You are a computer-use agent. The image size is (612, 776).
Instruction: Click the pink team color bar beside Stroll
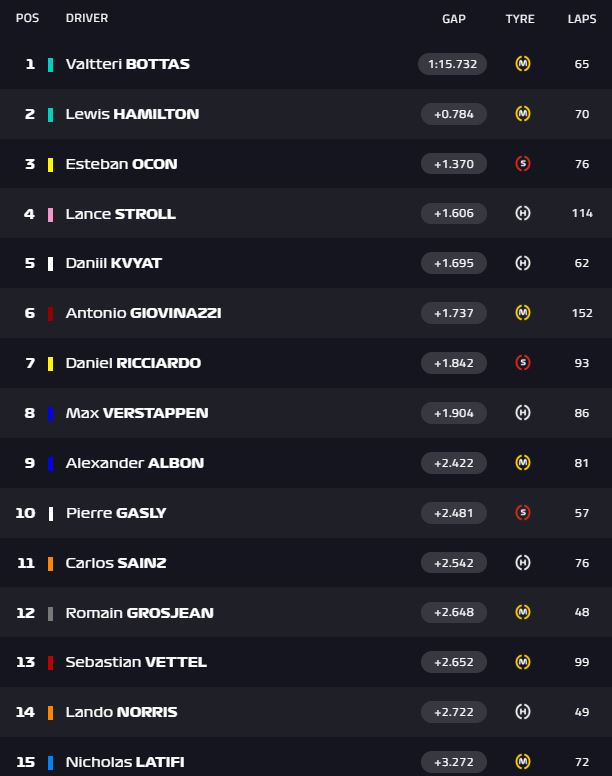click(50, 214)
